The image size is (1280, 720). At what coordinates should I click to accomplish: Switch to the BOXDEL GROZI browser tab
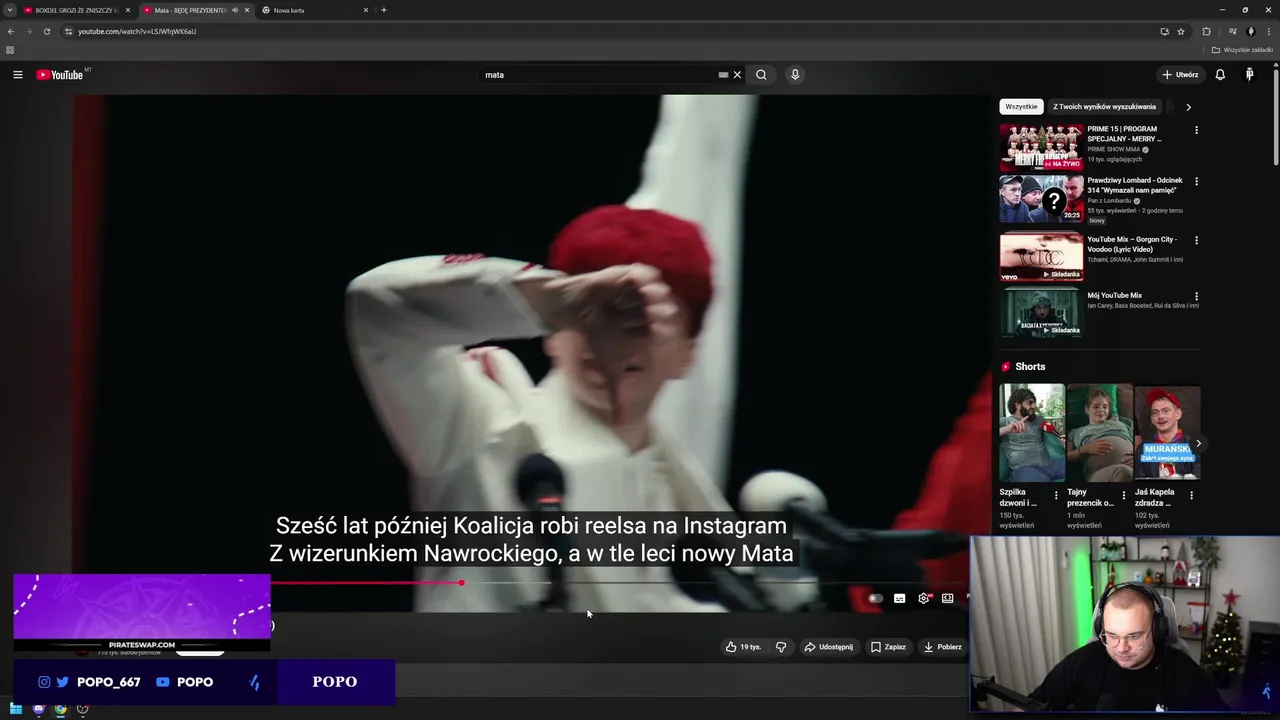76,10
